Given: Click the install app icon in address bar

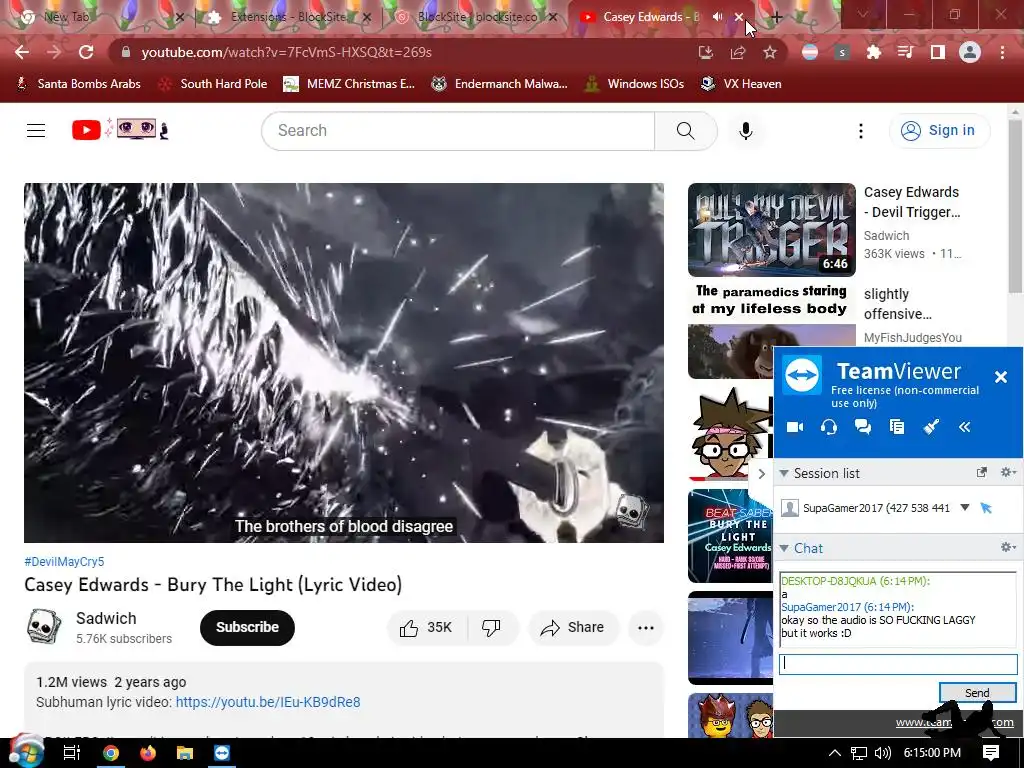Looking at the screenshot, I should pyautogui.click(x=705, y=52).
